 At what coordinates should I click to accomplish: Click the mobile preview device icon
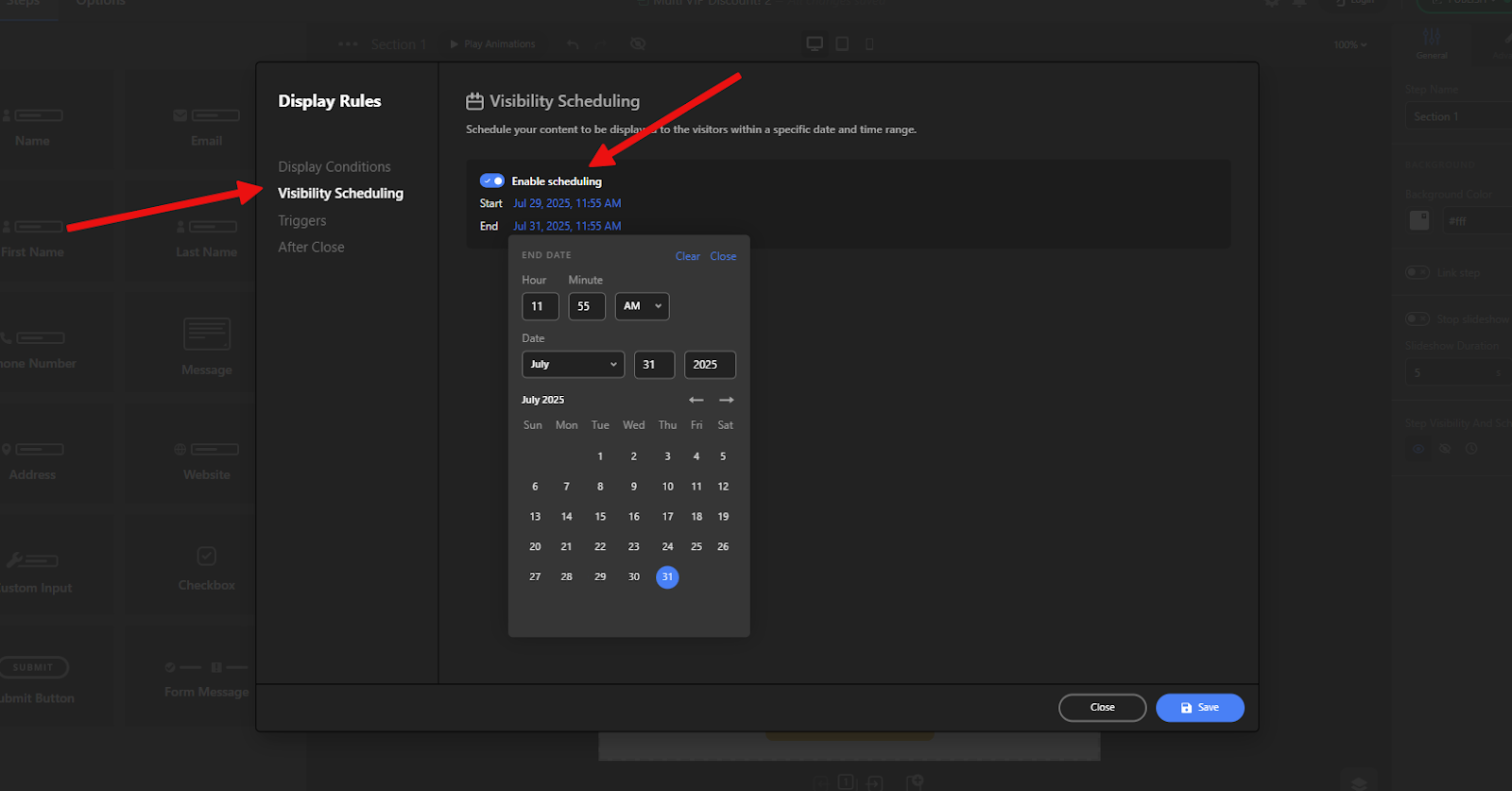click(869, 43)
